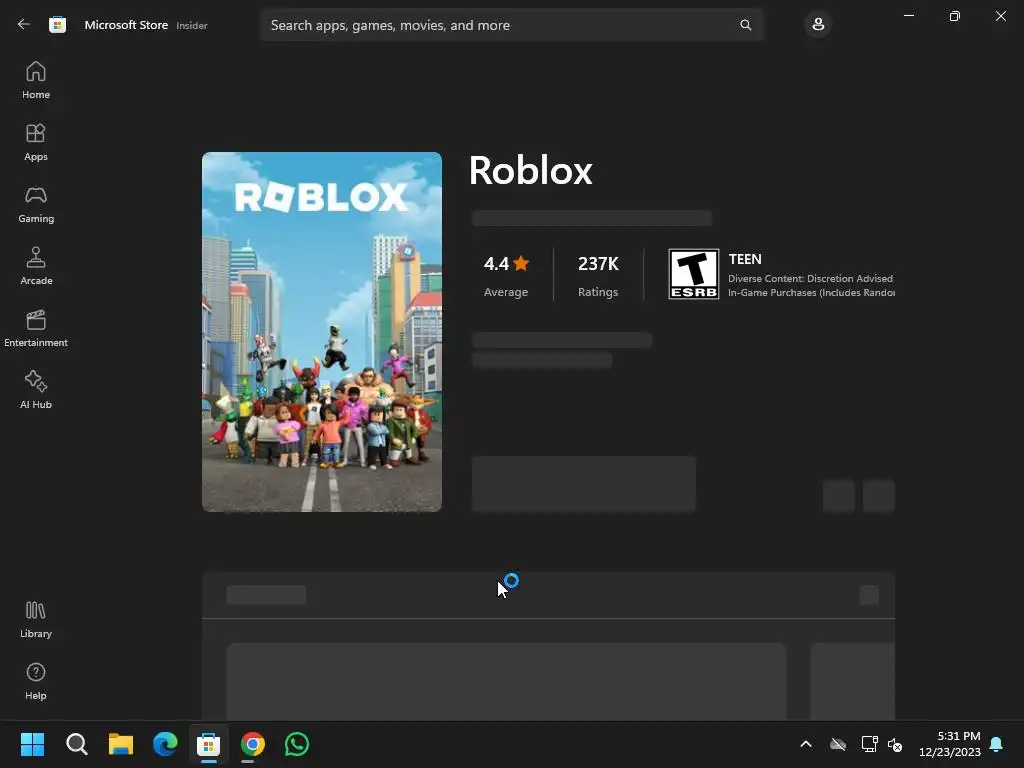Open the Entertainment section in sidebar
This screenshot has height=768, width=1024.
point(36,328)
